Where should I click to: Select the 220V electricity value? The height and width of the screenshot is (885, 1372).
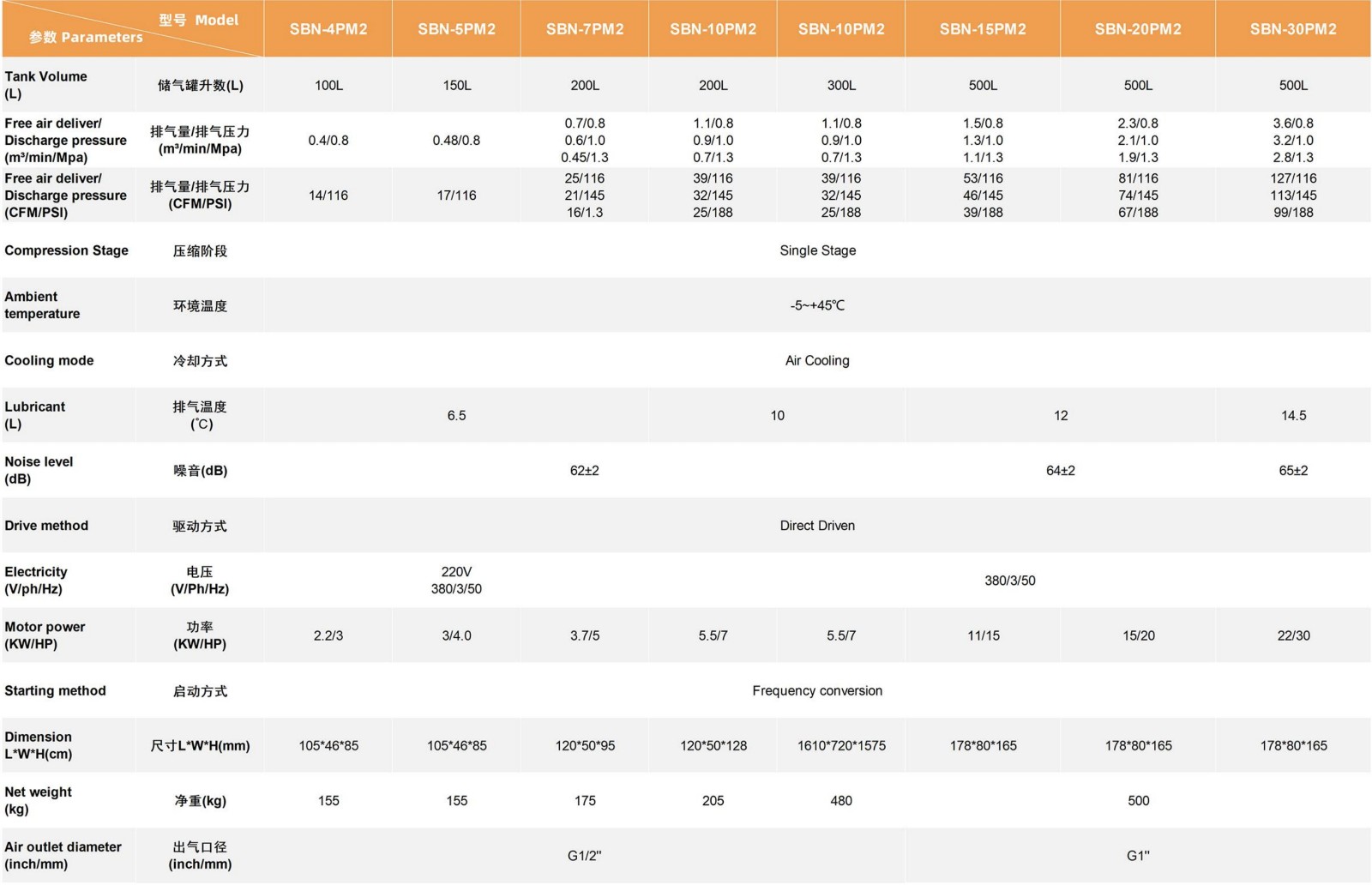(x=456, y=572)
